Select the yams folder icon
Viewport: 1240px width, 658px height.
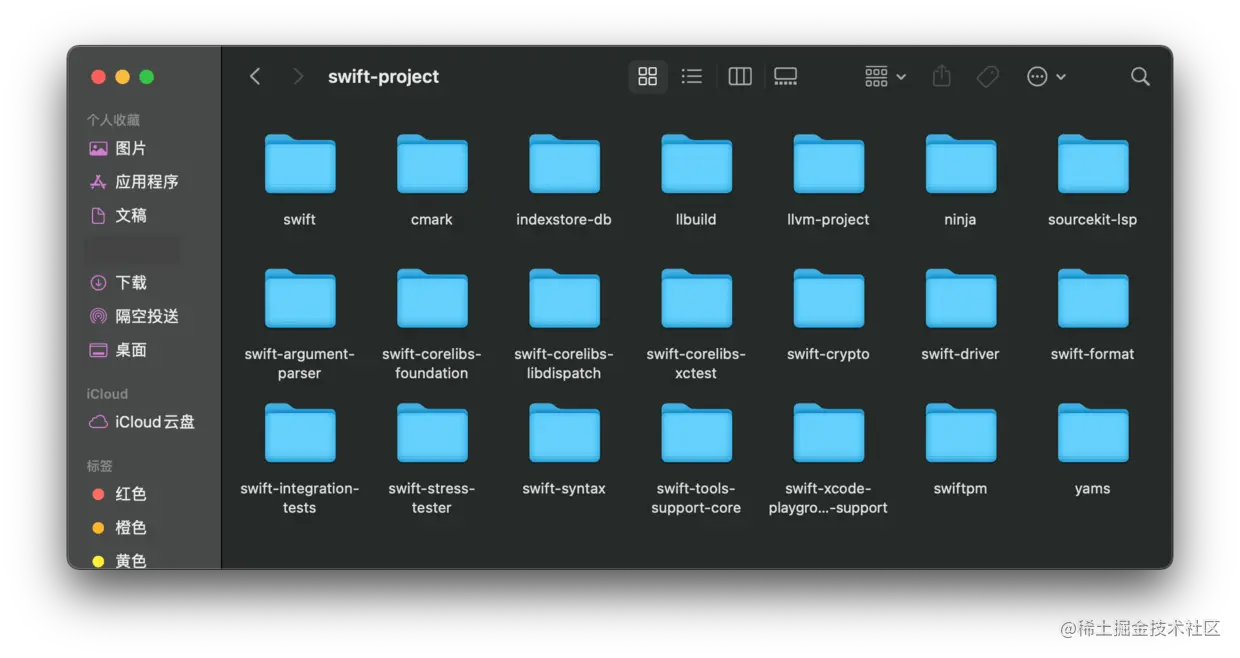click(1093, 433)
